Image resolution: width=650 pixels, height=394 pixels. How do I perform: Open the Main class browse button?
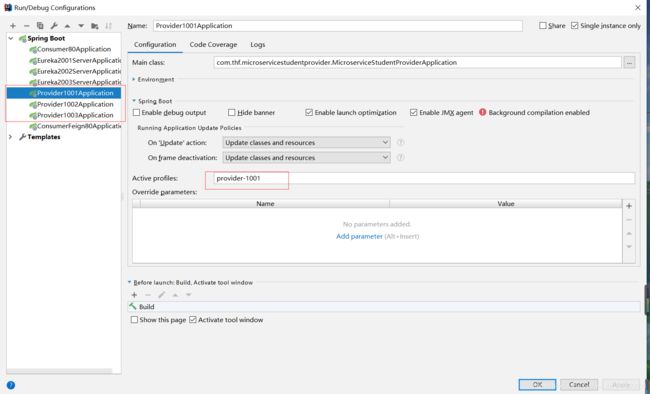[x=629, y=63]
